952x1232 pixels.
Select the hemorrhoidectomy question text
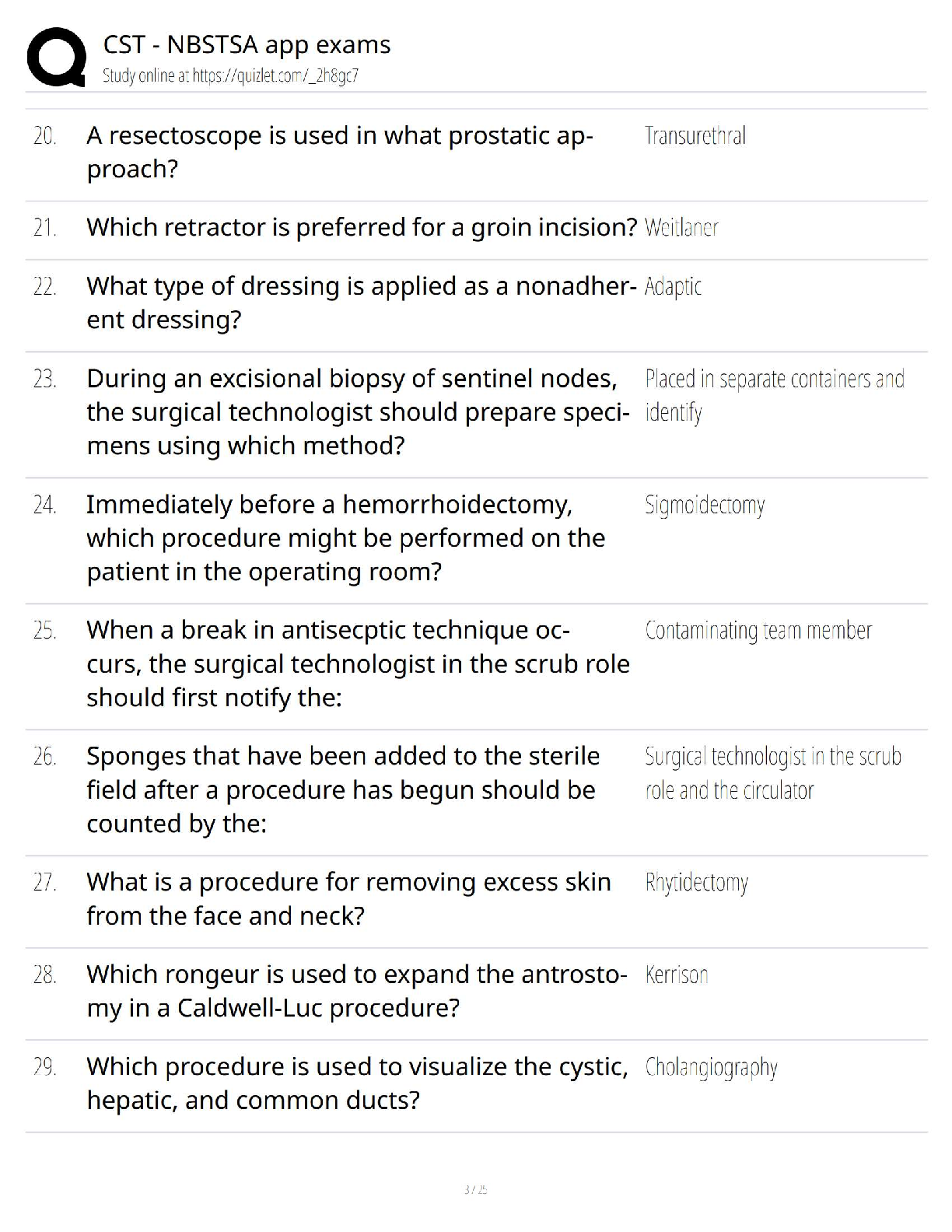[345, 537]
